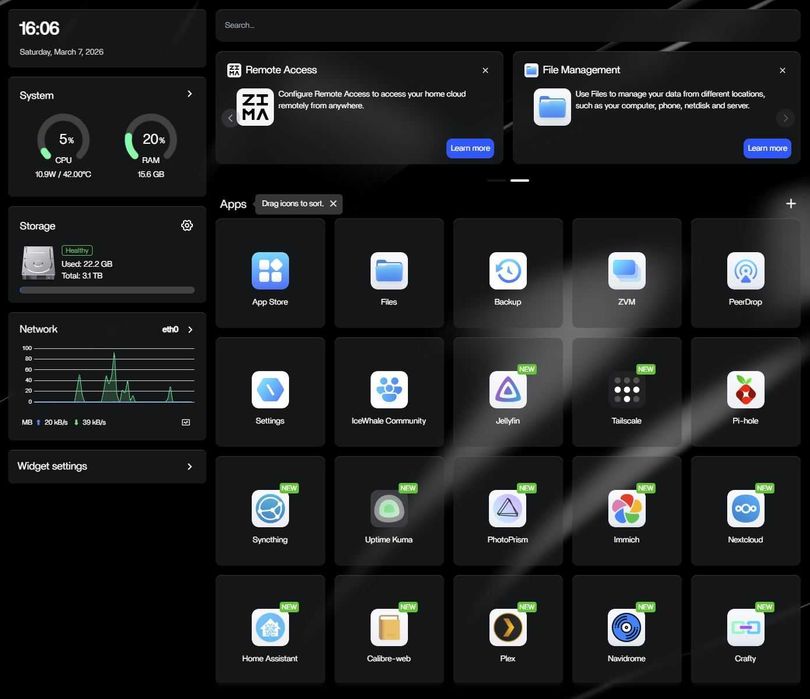Screen dimensions: 810x699
Task: Click the RAM usage gauge
Action: point(151,138)
